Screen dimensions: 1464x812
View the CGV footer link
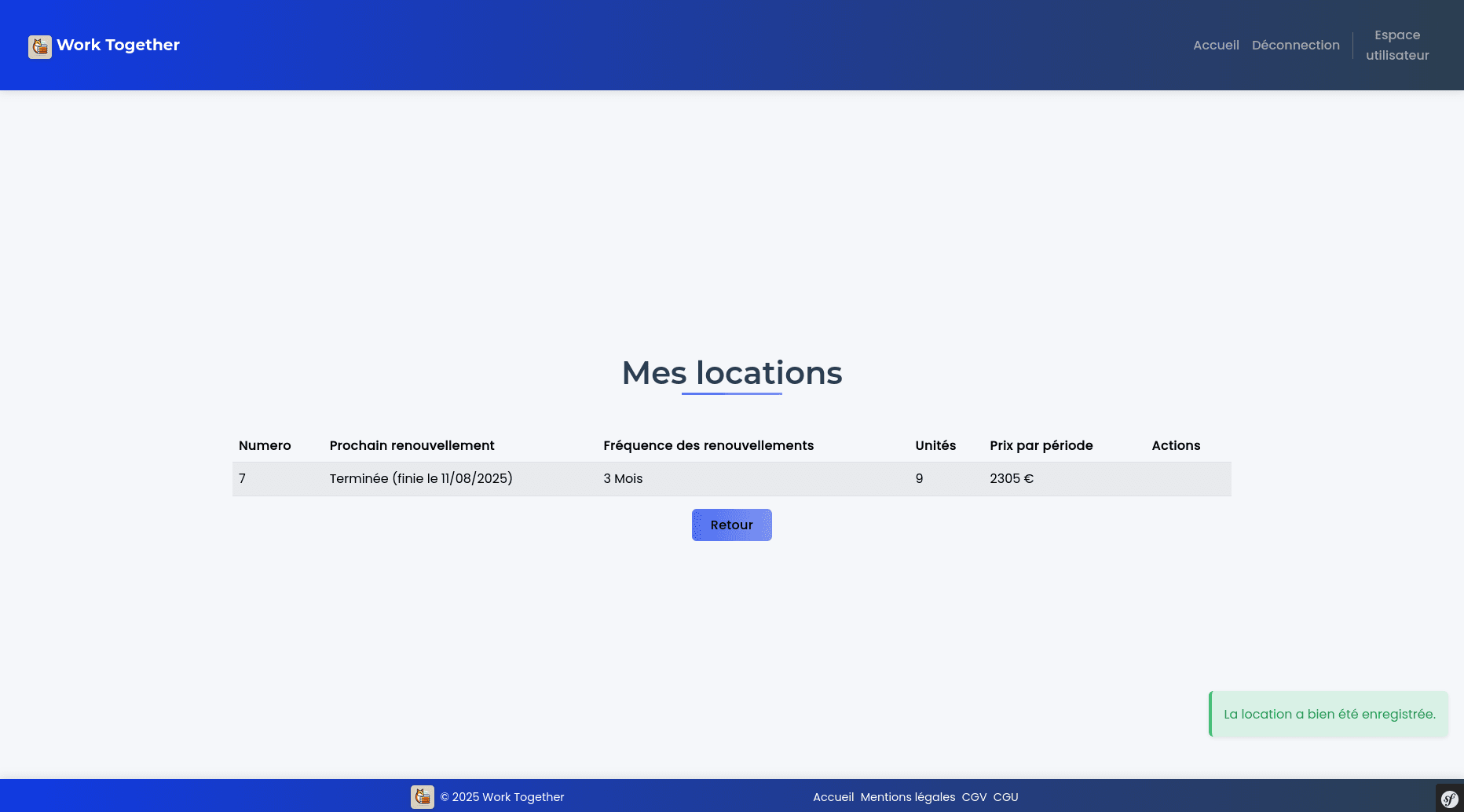[974, 797]
